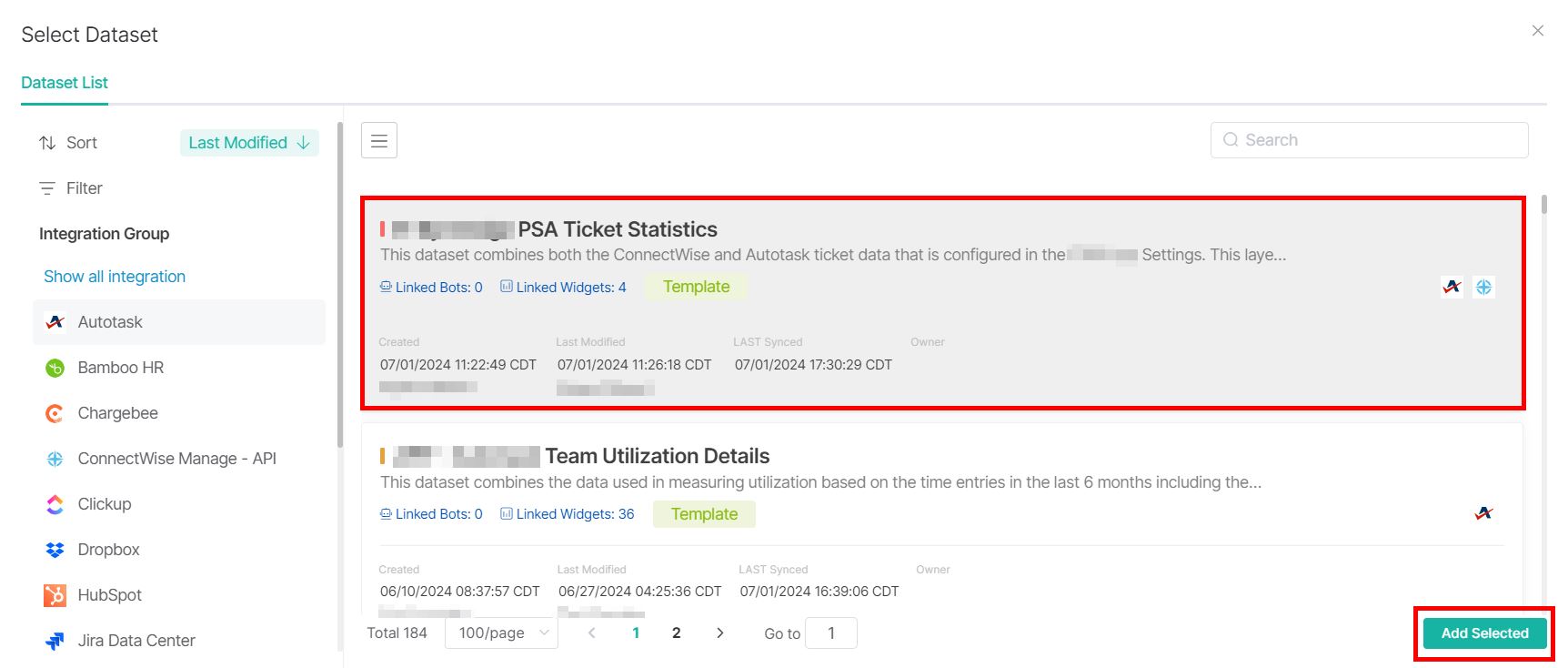Click the Bamboo HR label in integration list
Screen dimensions: 1568x668
tap(121, 368)
